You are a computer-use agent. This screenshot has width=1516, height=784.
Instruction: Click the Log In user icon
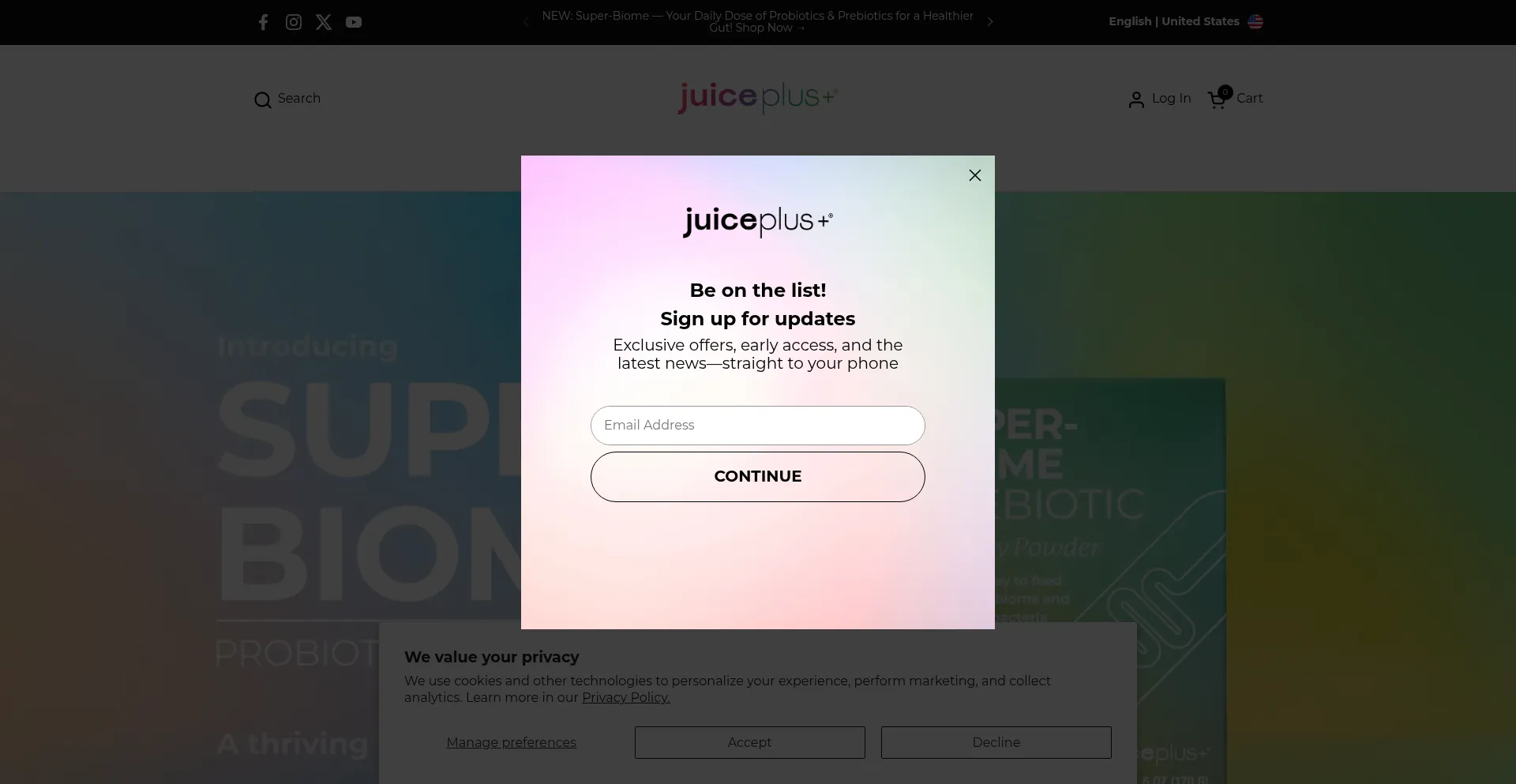[1136, 99]
